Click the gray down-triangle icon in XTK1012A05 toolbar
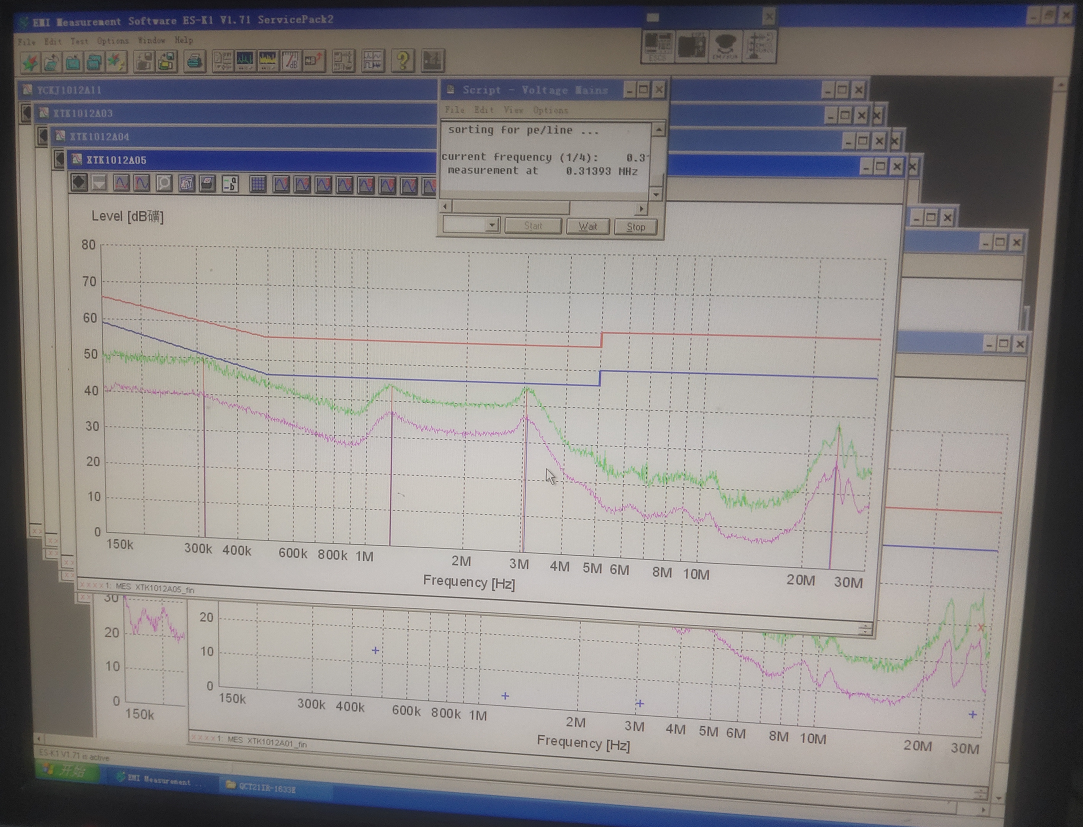 99,183
